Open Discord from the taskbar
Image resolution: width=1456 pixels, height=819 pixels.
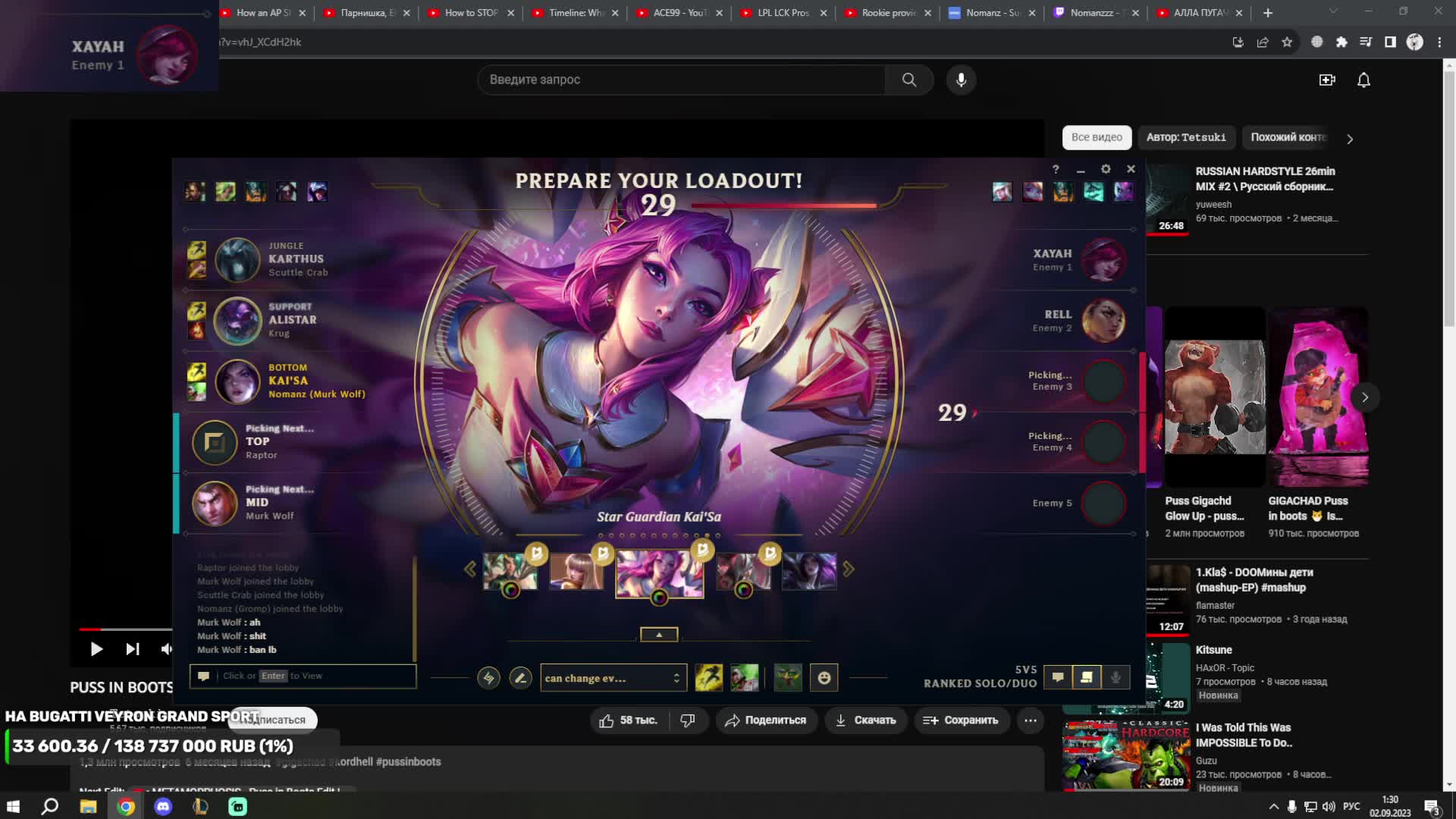click(163, 806)
